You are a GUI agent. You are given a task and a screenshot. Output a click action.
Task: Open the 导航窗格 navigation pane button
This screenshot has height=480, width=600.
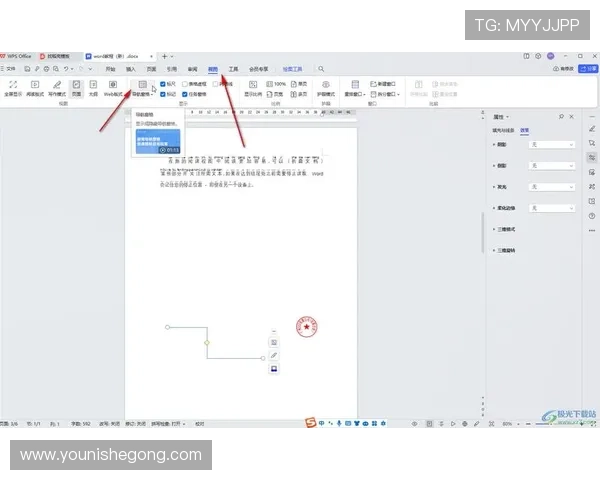(x=143, y=86)
